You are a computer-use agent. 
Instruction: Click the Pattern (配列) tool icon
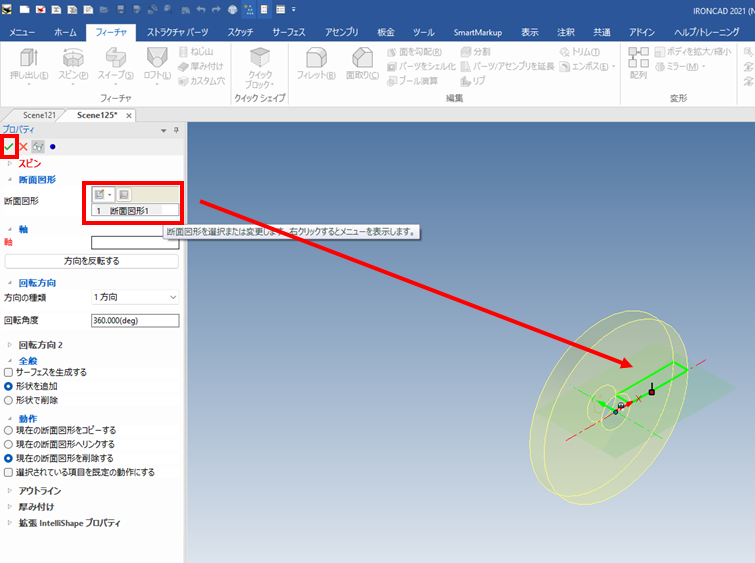[638, 62]
